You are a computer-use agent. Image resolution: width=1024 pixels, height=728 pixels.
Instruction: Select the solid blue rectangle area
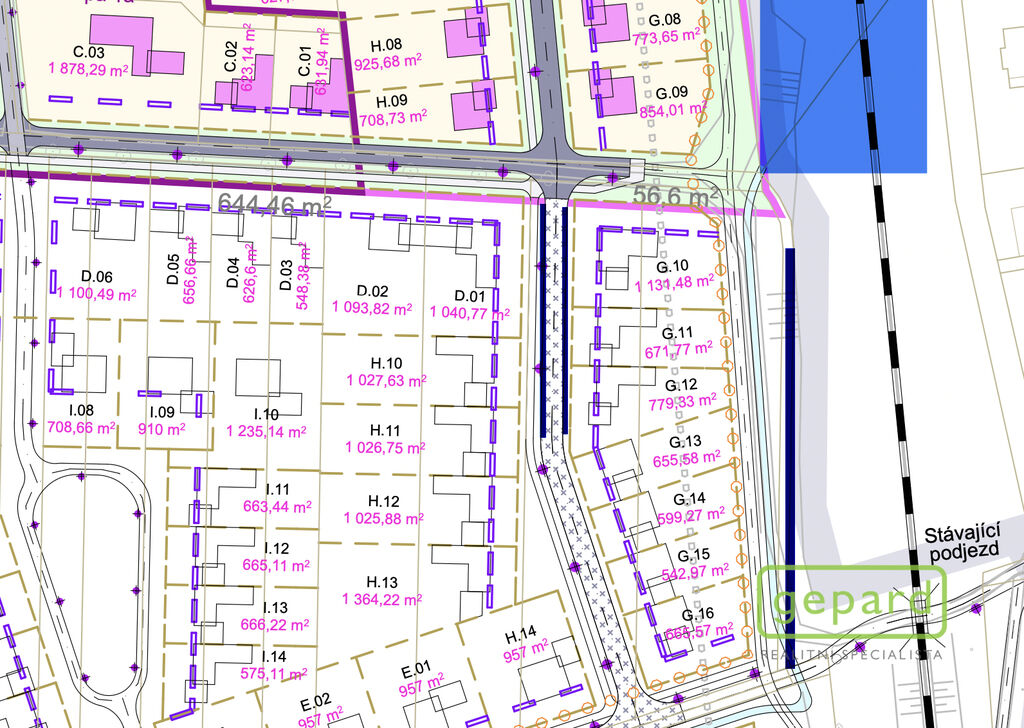[x=844, y=84]
